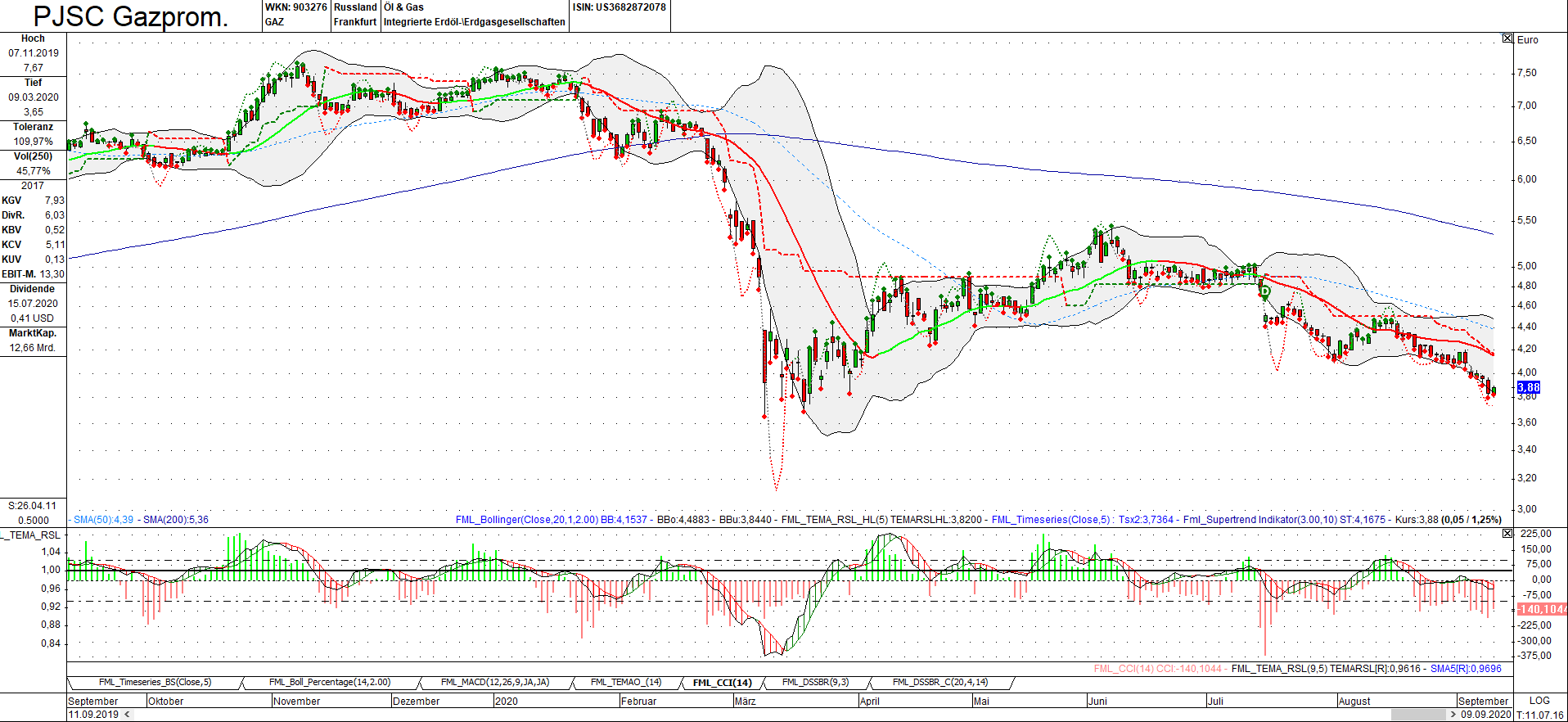The height and width of the screenshot is (722, 1568).
Task: Click the PJSC Gazprom title
Action: 130,16
